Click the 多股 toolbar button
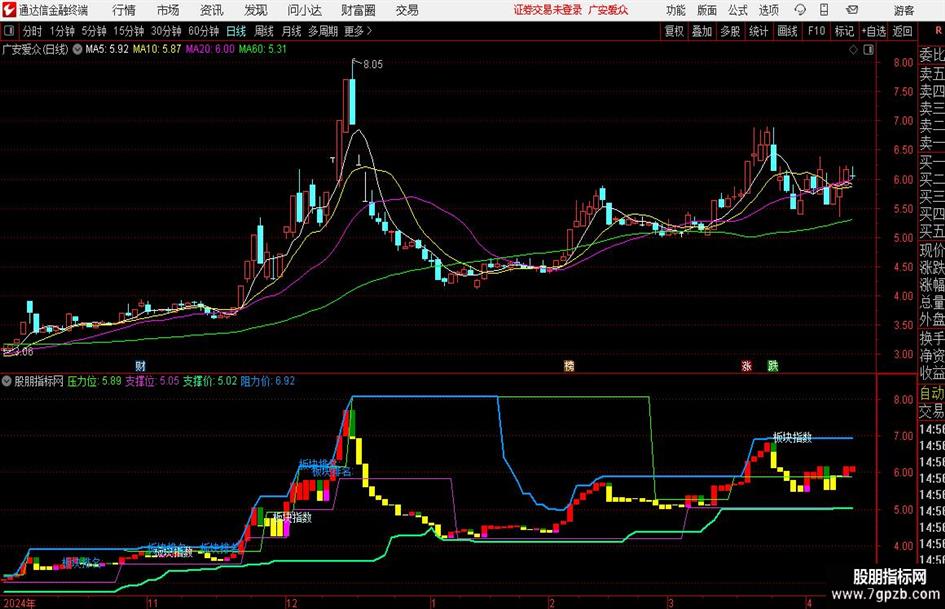 [730, 31]
